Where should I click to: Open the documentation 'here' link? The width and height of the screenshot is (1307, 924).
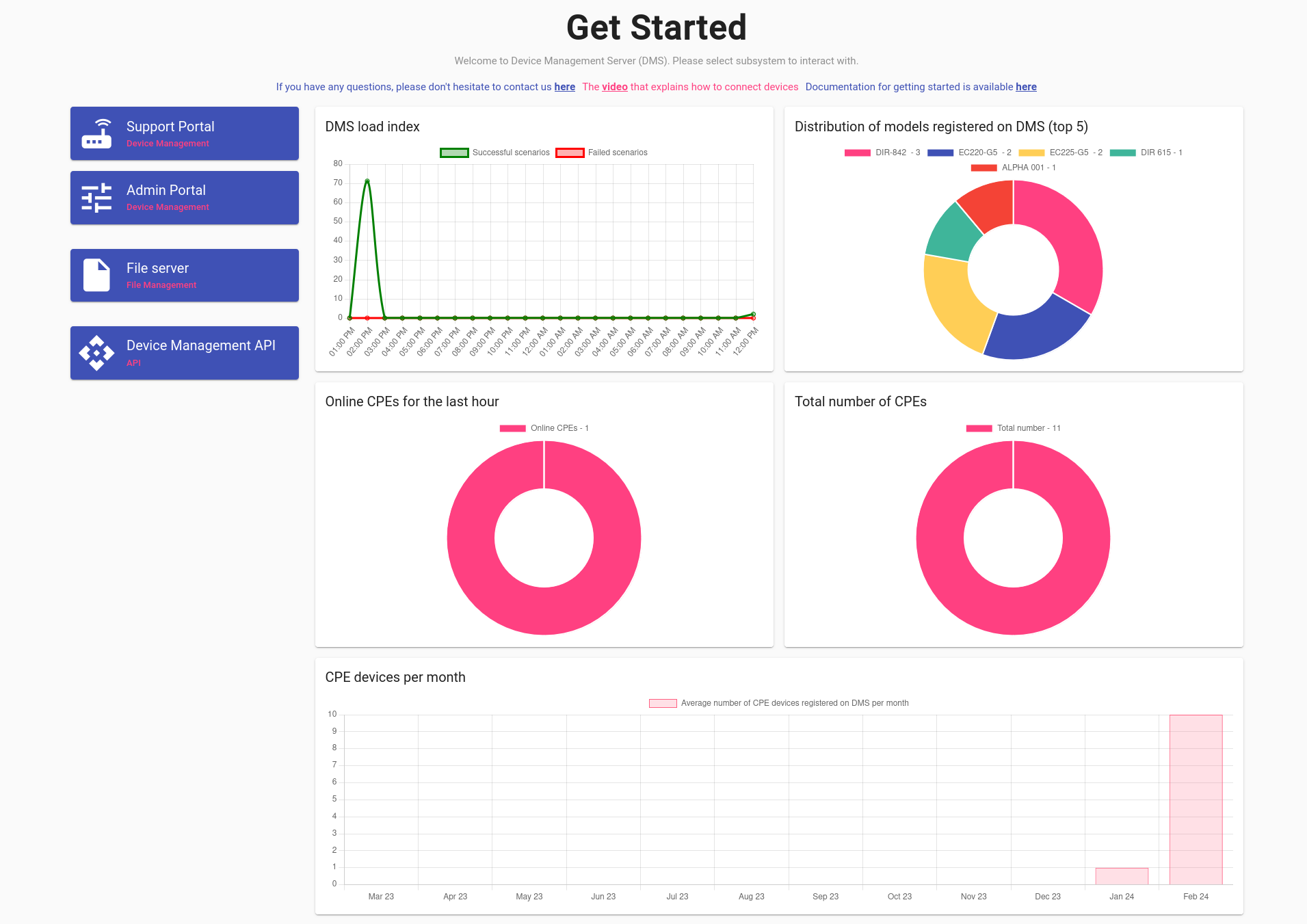(1026, 87)
